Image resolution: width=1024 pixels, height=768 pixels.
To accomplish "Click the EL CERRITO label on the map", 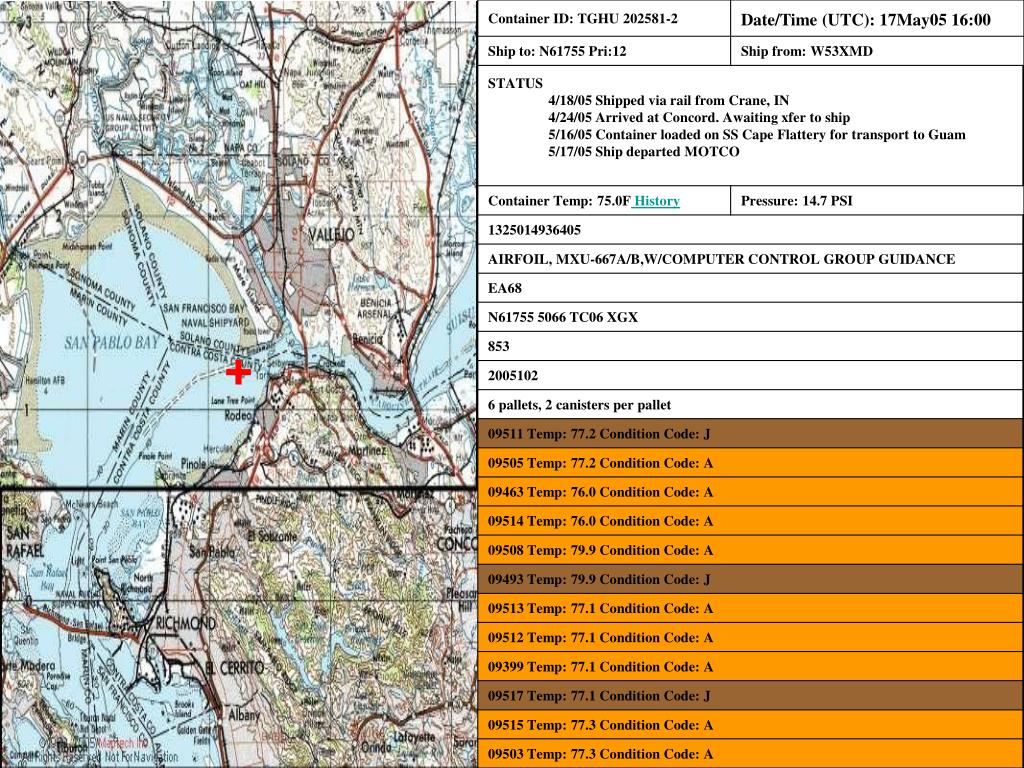I will [x=234, y=667].
